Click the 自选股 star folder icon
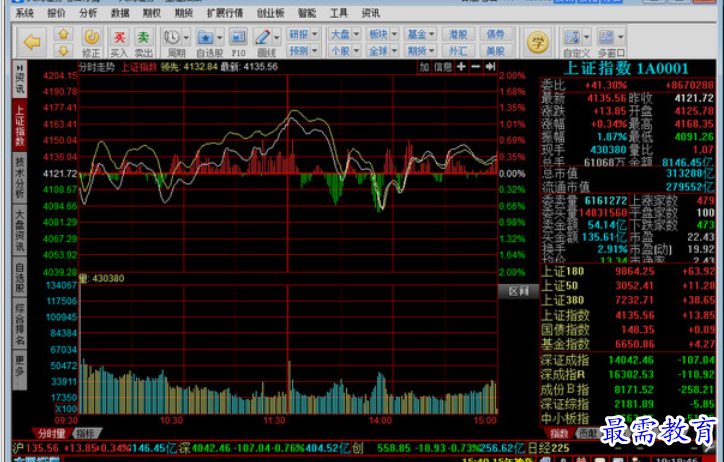 [x=205, y=37]
